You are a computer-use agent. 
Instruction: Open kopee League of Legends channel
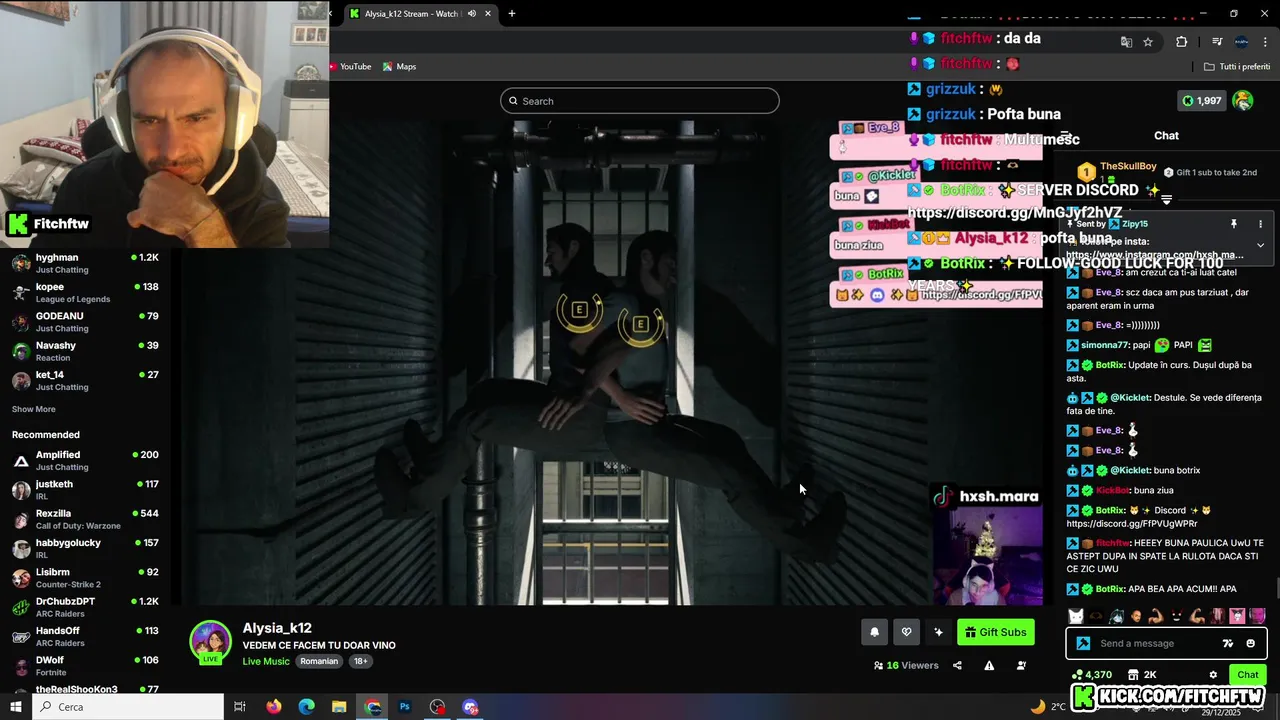pyautogui.click(x=85, y=292)
